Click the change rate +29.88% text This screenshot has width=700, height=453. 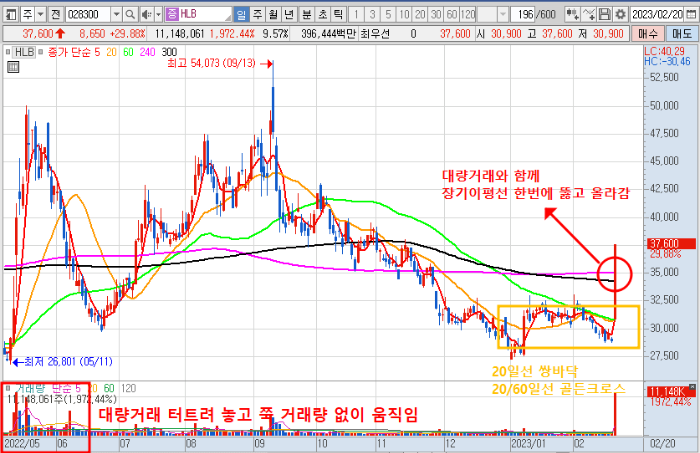click(x=128, y=33)
